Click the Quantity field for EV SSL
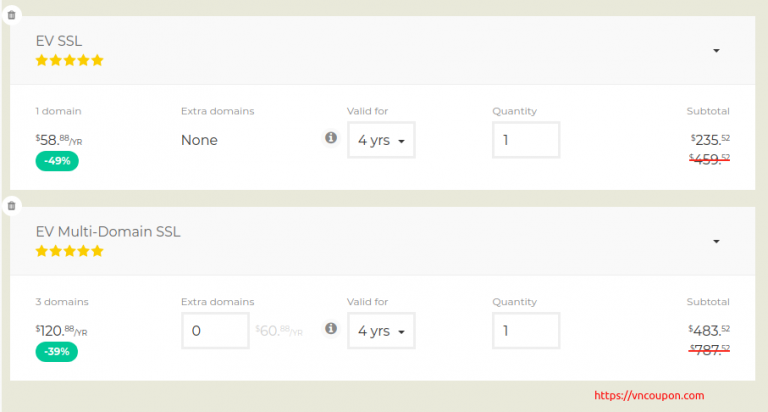Image resolution: width=768 pixels, height=412 pixels. 526,140
